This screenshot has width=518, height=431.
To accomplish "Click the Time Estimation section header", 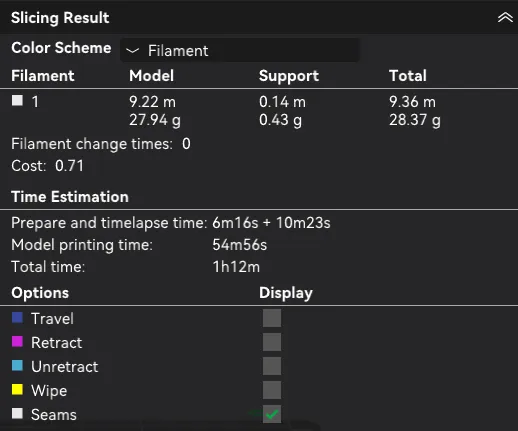I will tap(70, 197).
